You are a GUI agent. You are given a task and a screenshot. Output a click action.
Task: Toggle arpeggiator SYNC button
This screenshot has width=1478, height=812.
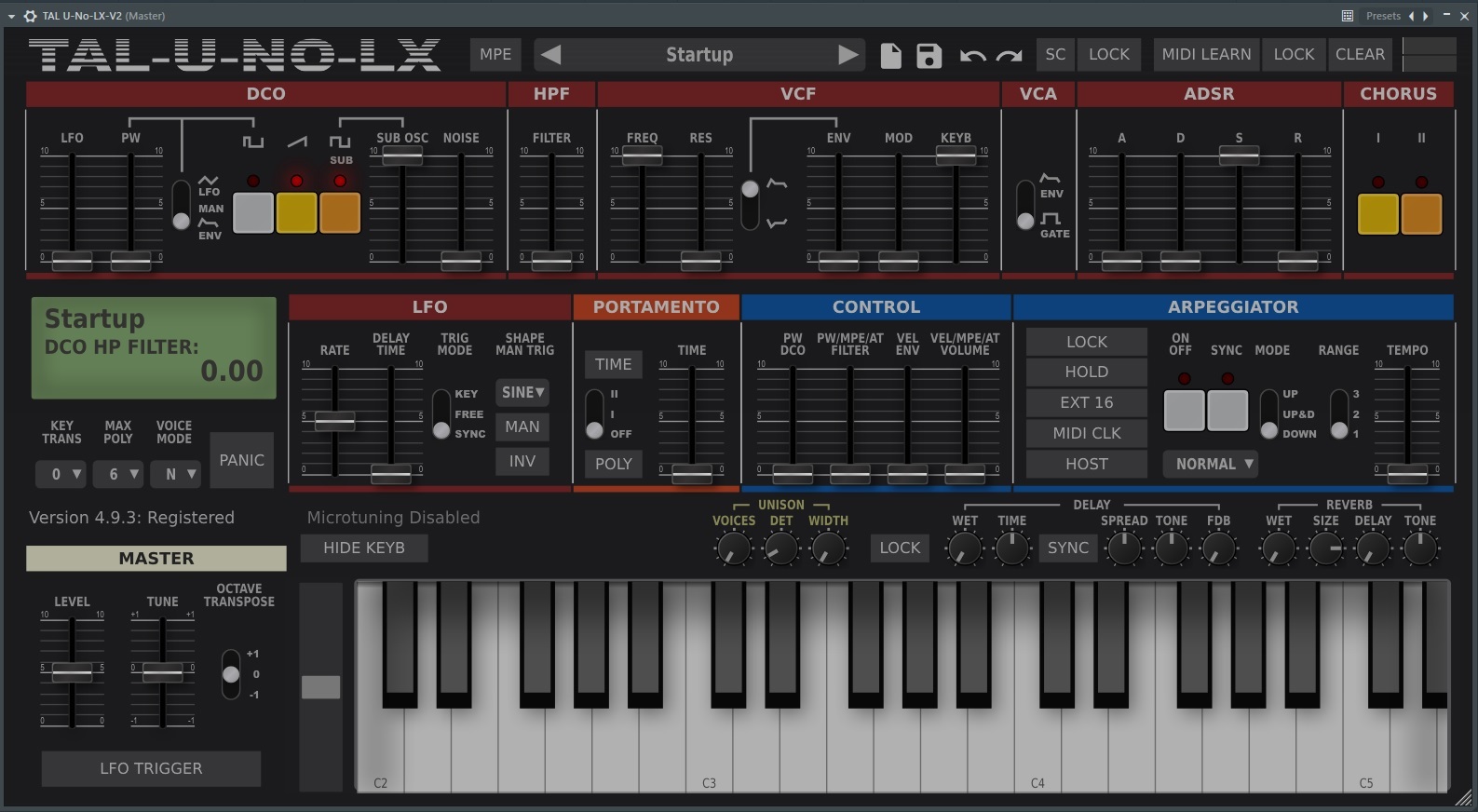1227,410
